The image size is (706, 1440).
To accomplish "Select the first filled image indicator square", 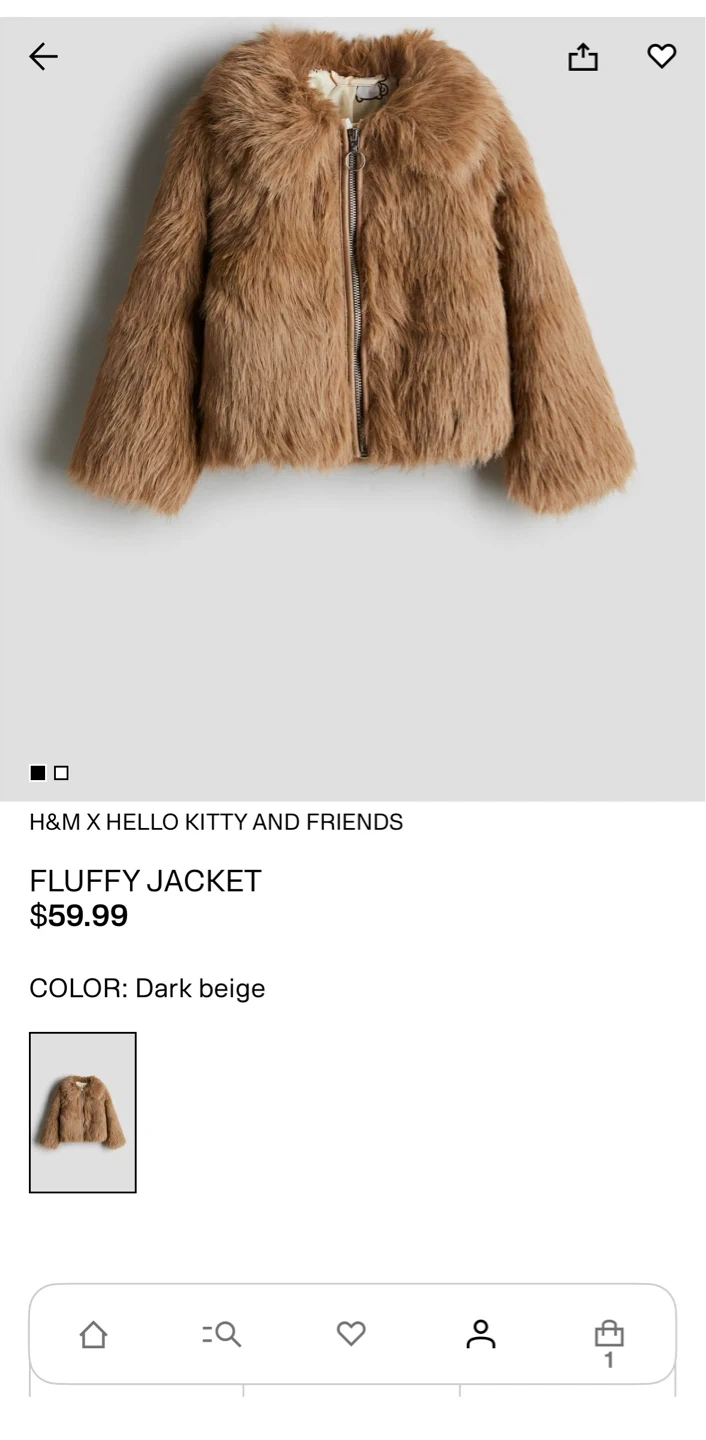I will (38, 772).
